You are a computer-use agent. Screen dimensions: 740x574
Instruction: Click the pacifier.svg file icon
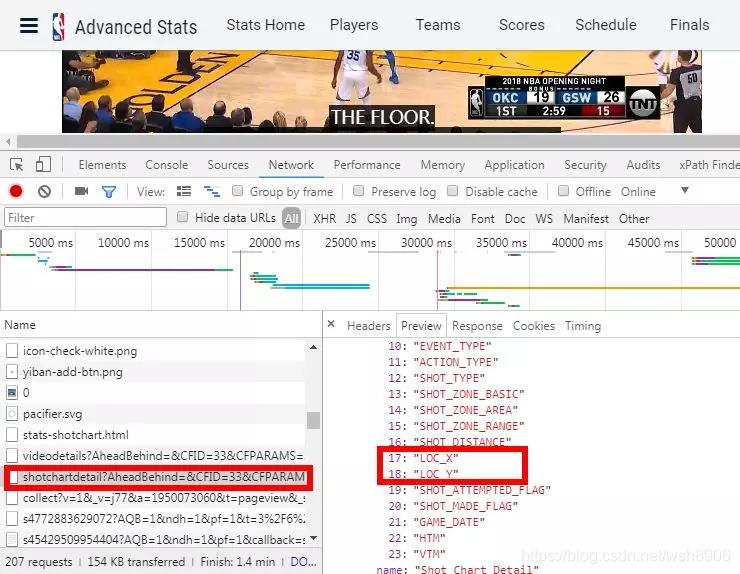click(12, 414)
